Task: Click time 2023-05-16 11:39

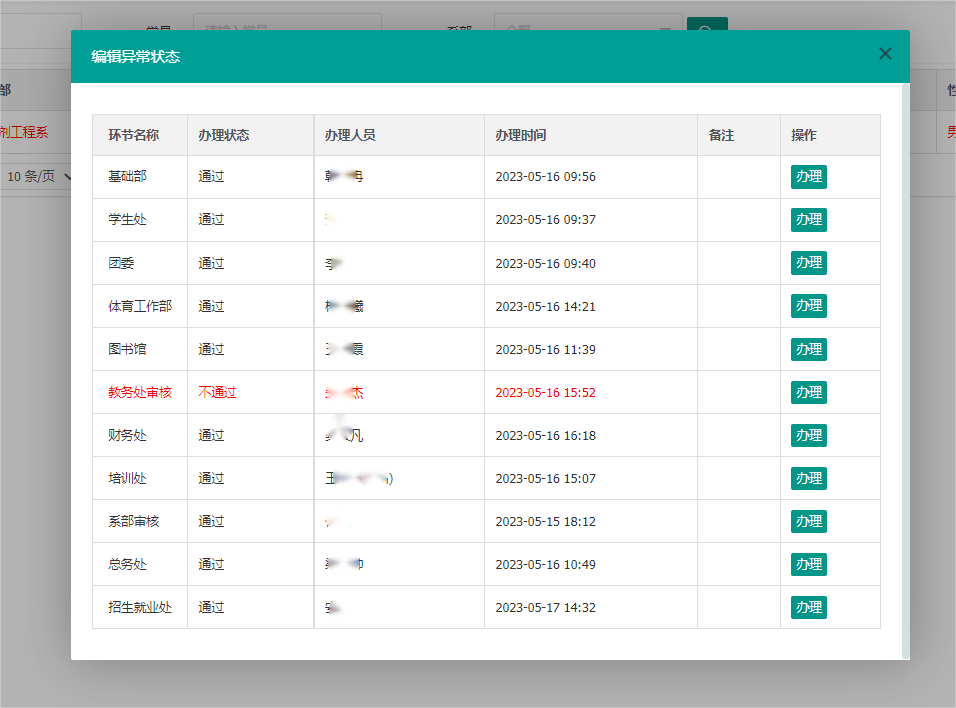Action: click(545, 349)
